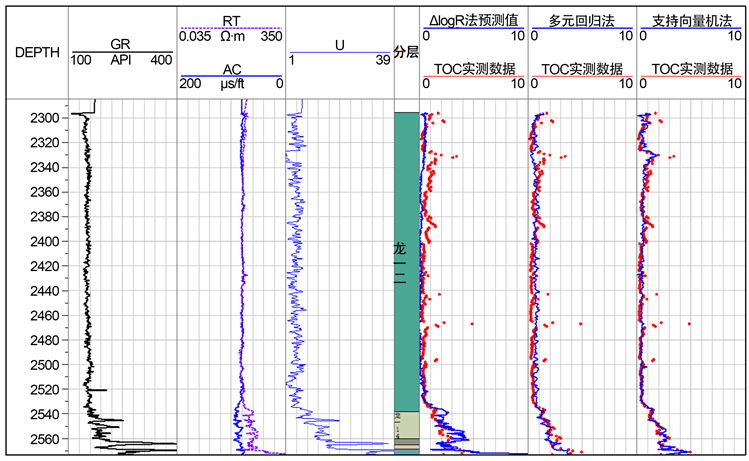Click the blue AC legend line

(x=230, y=77)
